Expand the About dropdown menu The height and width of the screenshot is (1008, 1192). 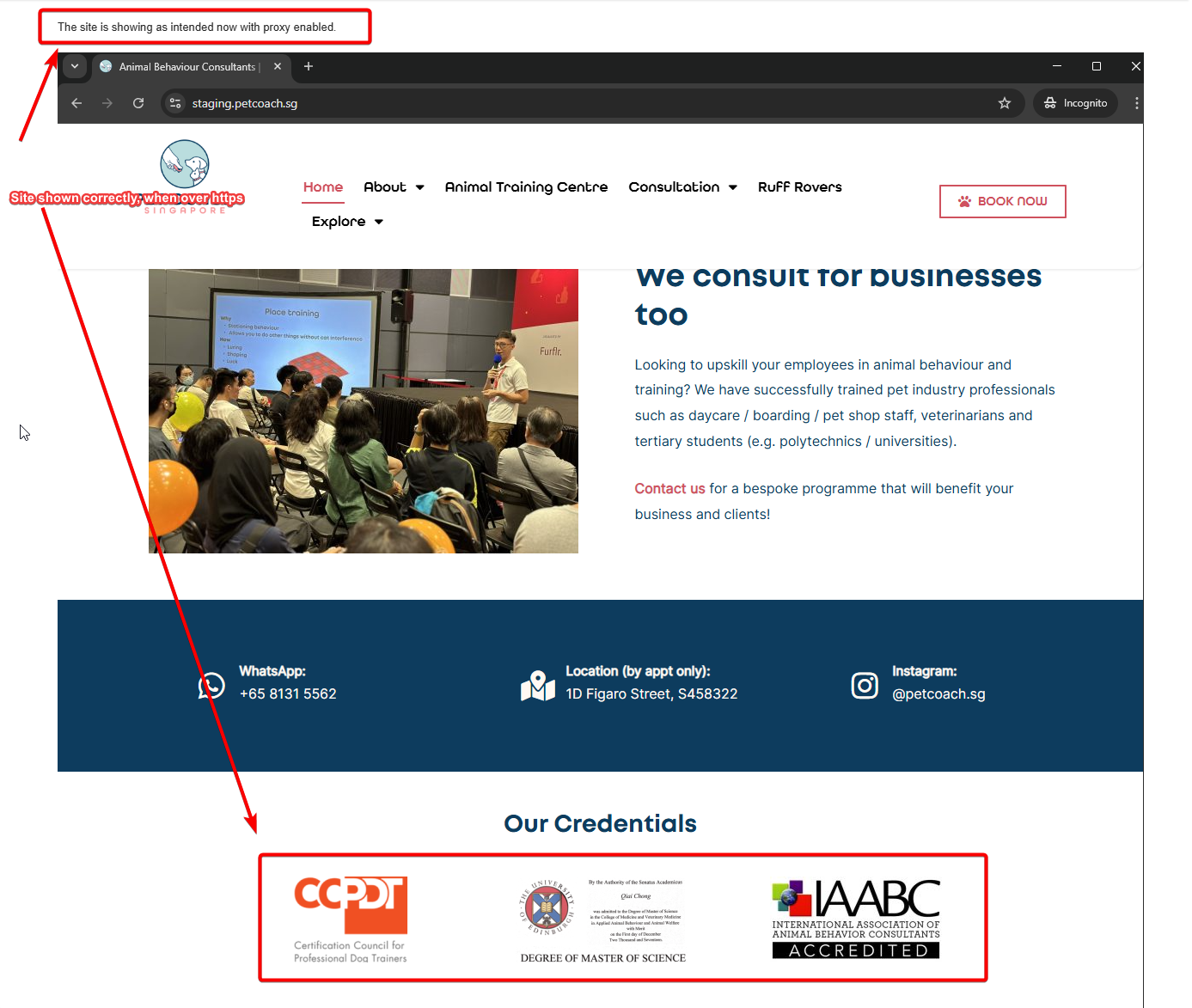tap(394, 187)
